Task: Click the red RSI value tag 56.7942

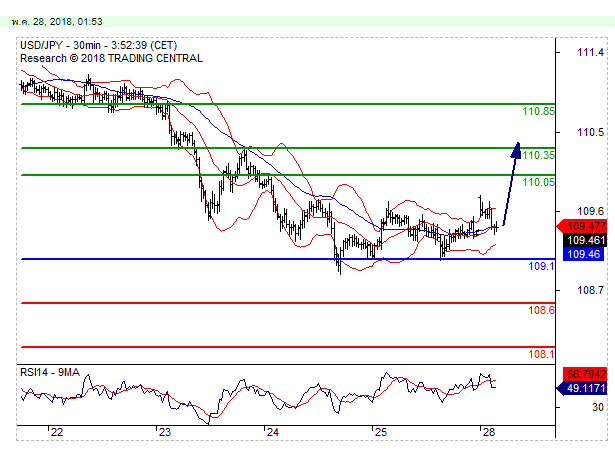Action: [585, 374]
